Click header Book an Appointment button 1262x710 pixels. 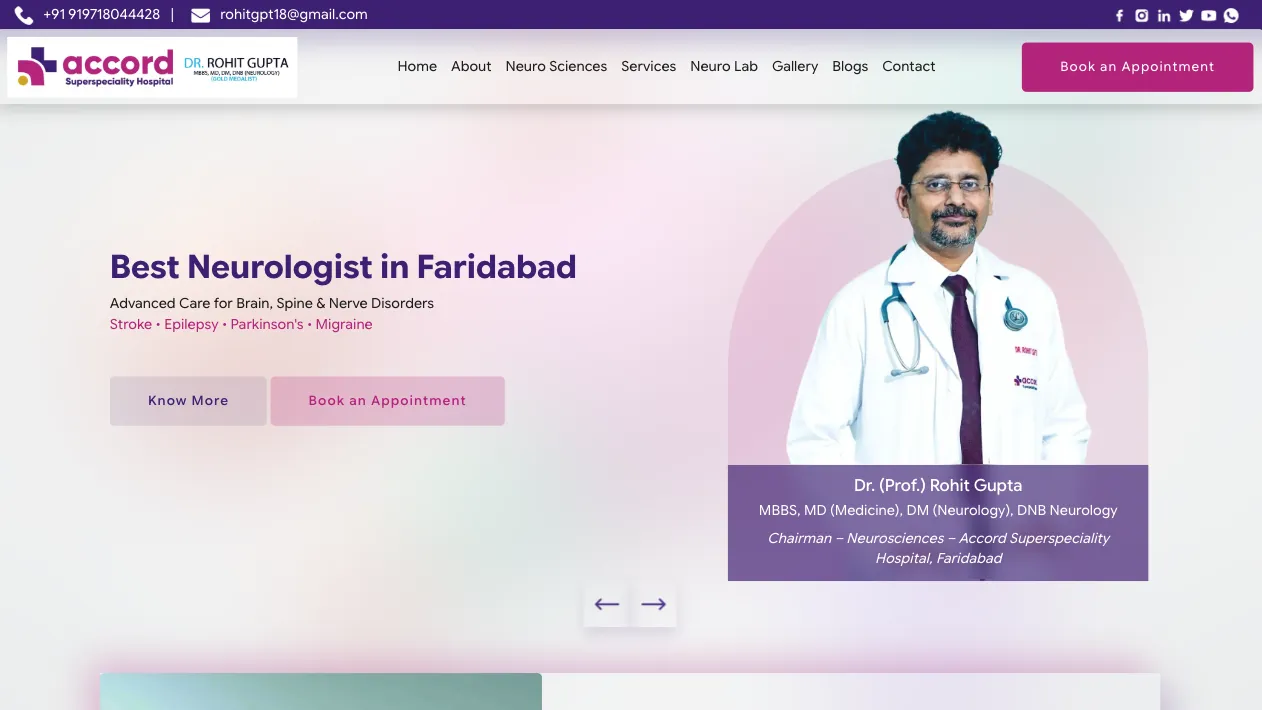tap(1137, 67)
